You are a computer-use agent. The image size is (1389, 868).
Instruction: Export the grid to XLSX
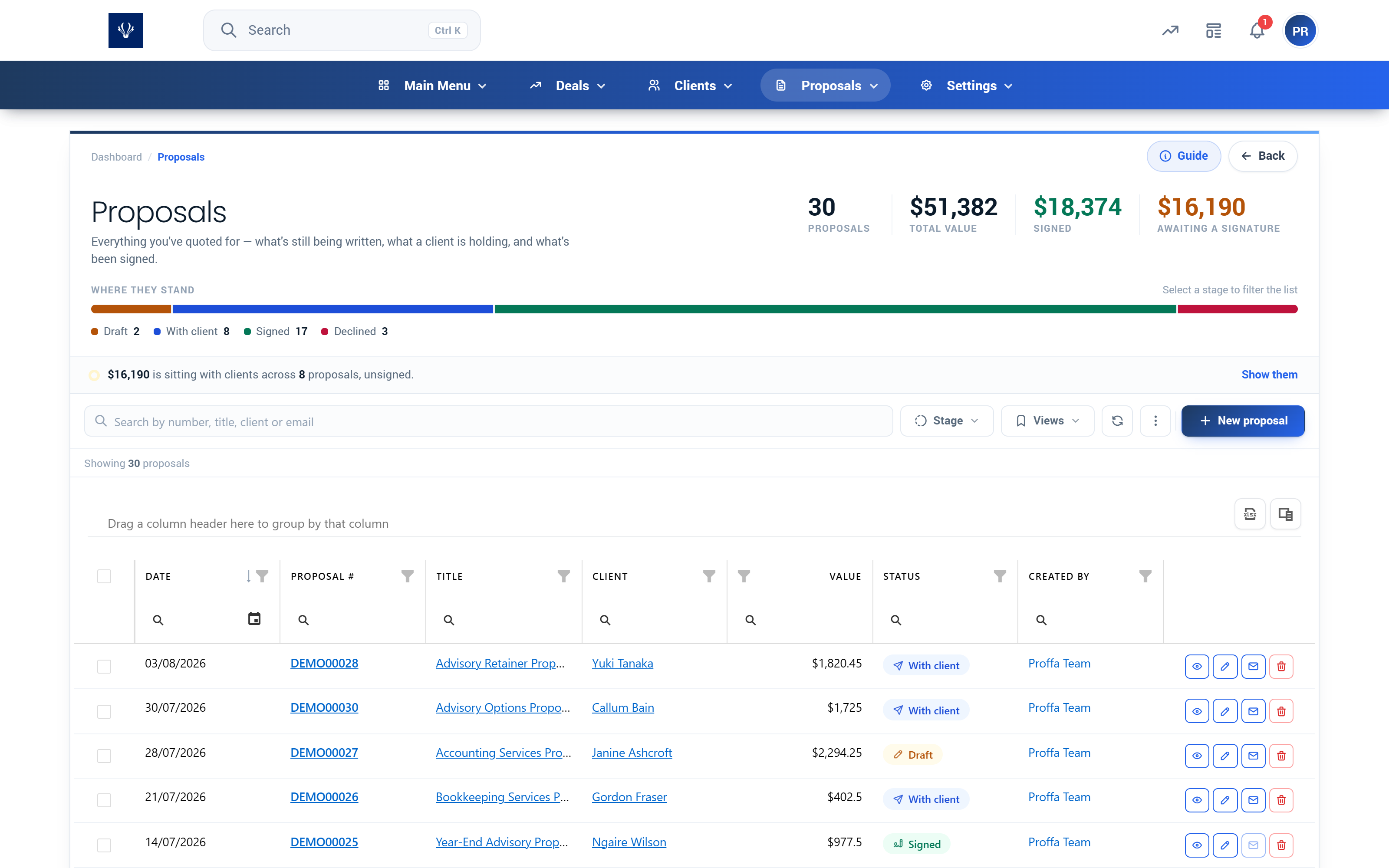click(x=1250, y=514)
